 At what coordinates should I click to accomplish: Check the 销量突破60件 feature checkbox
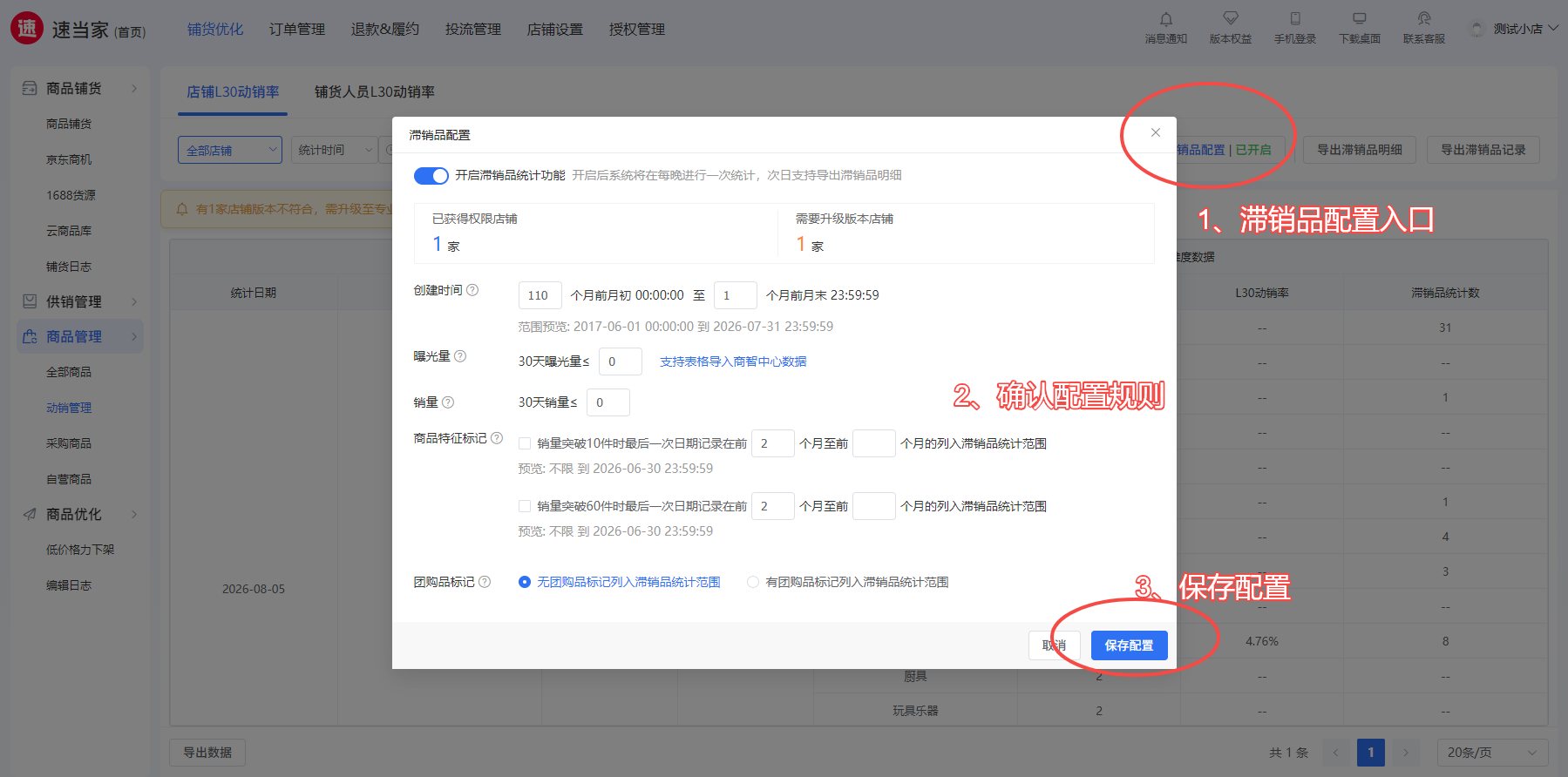(x=525, y=506)
